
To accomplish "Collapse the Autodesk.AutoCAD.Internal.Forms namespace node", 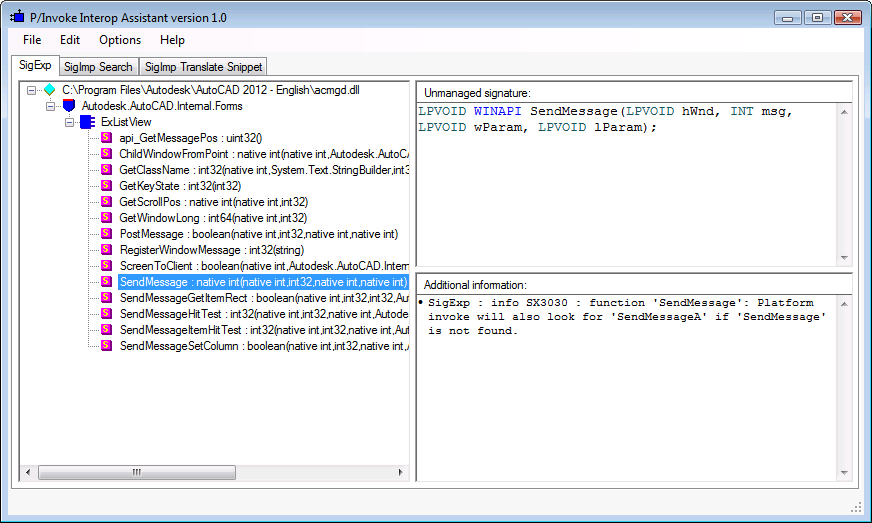I will (51, 106).
